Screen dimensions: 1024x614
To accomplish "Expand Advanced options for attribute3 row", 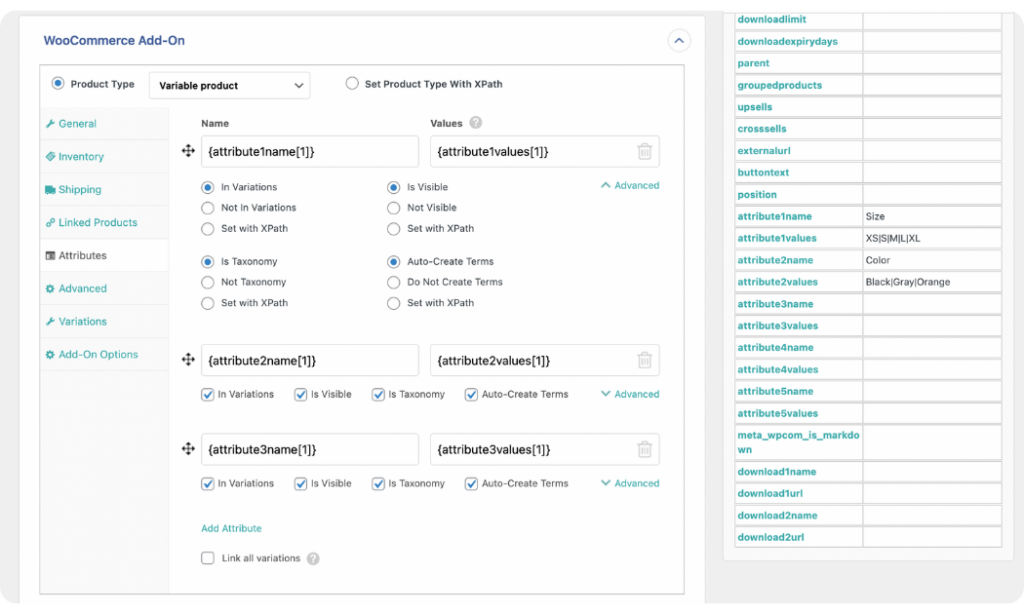I will [630, 483].
